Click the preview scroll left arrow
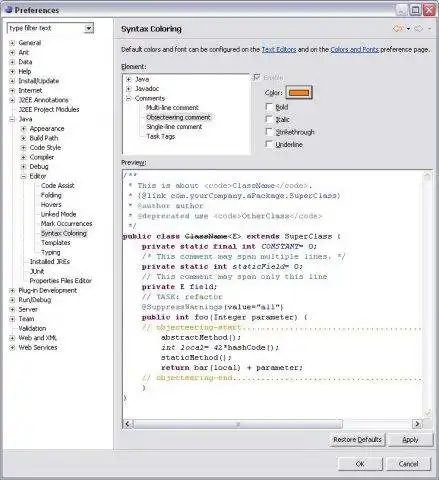 click(127, 424)
